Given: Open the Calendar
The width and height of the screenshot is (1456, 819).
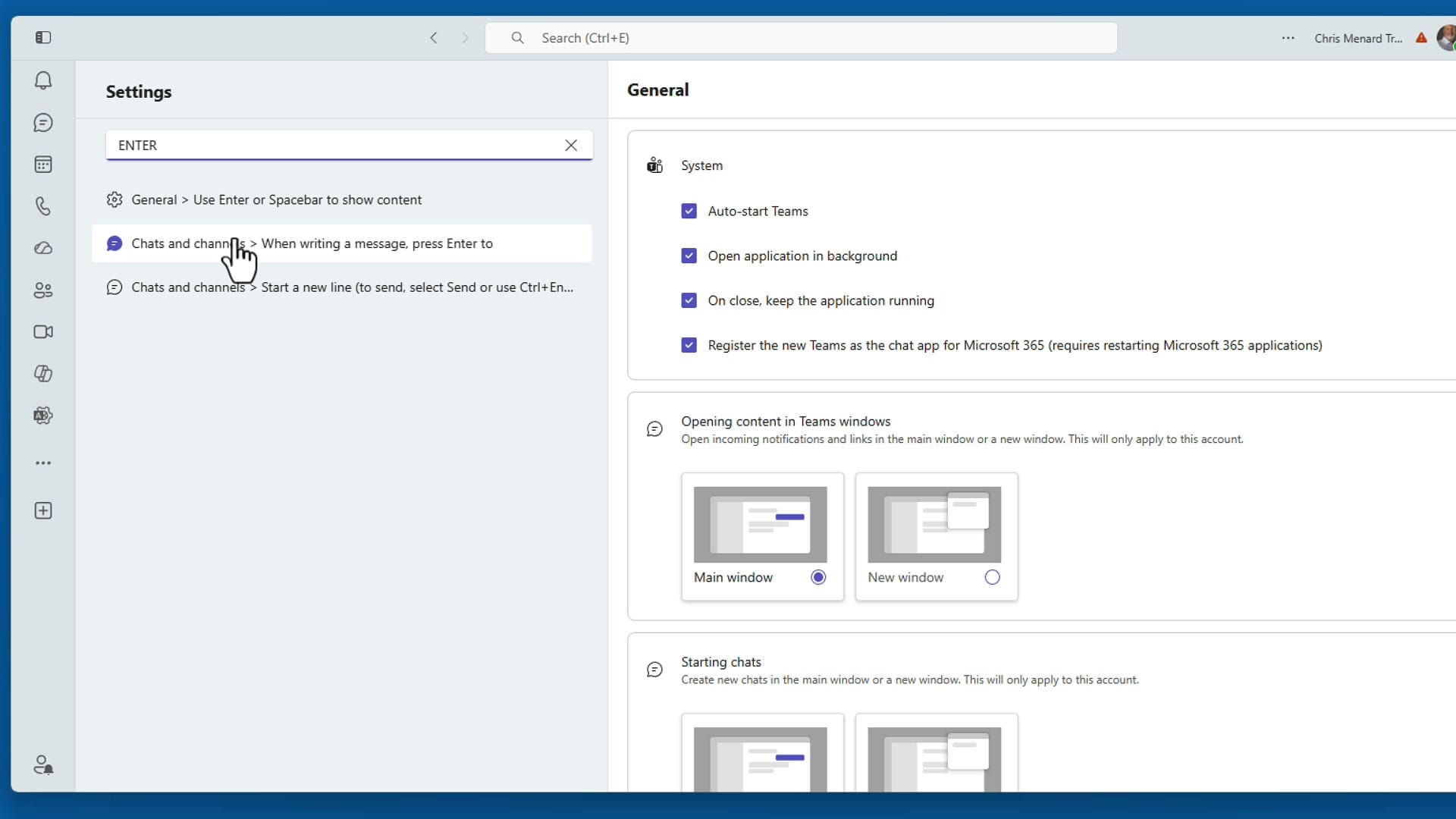Looking at the screenshot, I should pos(43,164).
